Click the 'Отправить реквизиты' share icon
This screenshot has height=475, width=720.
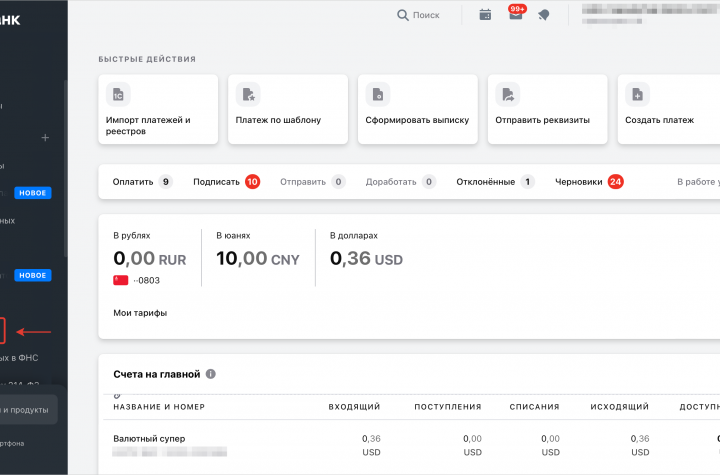[508, 95]
